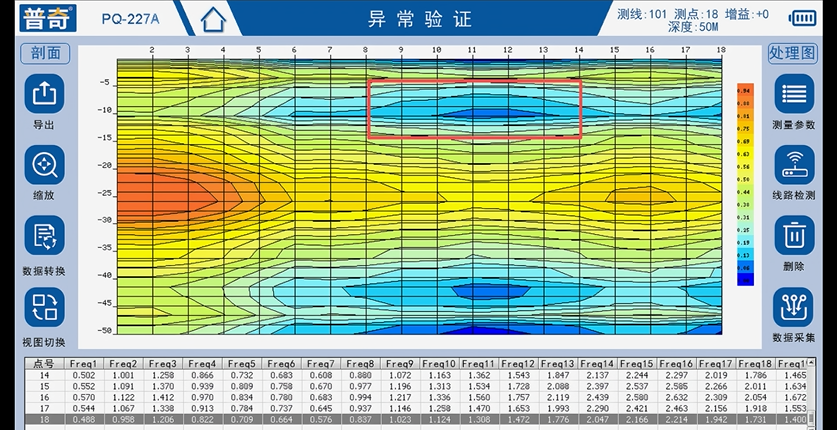Click the PQ-227A model label
The width and height of the screenshot is (837, 430).
tap(130, 19)
